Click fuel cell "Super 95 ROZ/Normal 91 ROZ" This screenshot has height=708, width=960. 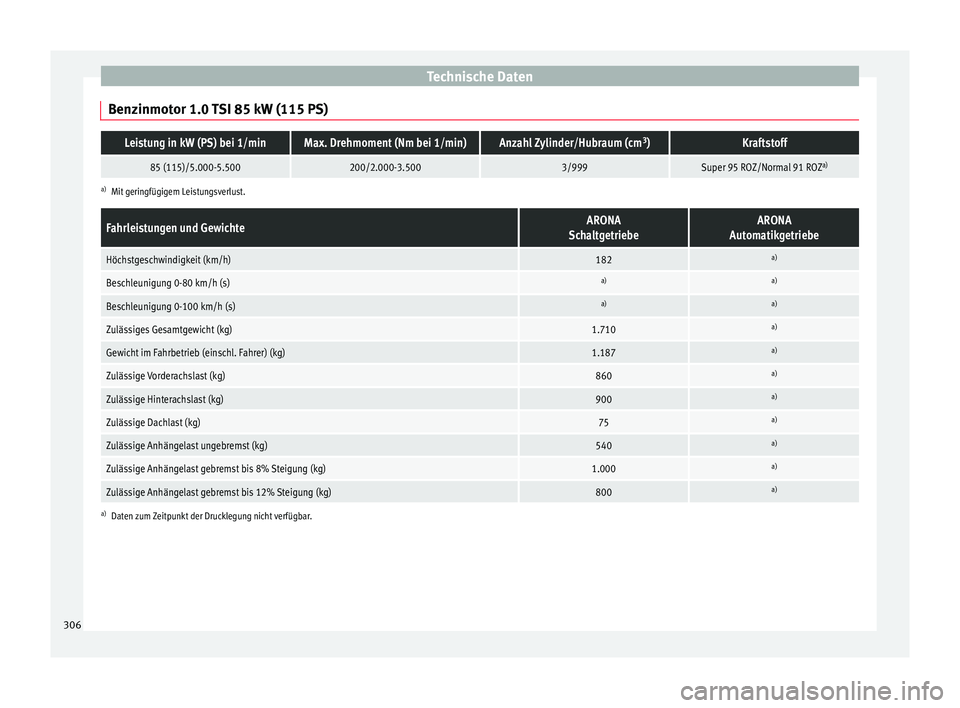pos(765,167)
